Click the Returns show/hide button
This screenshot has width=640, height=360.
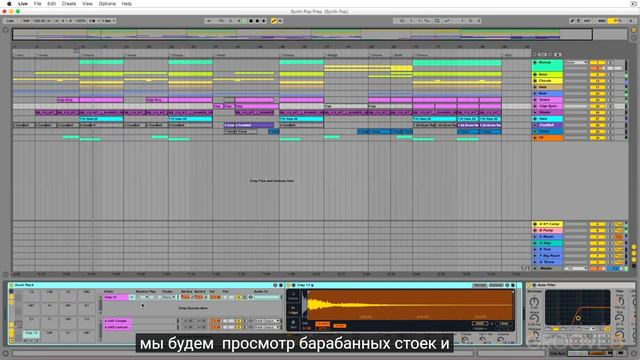point(634,253)
